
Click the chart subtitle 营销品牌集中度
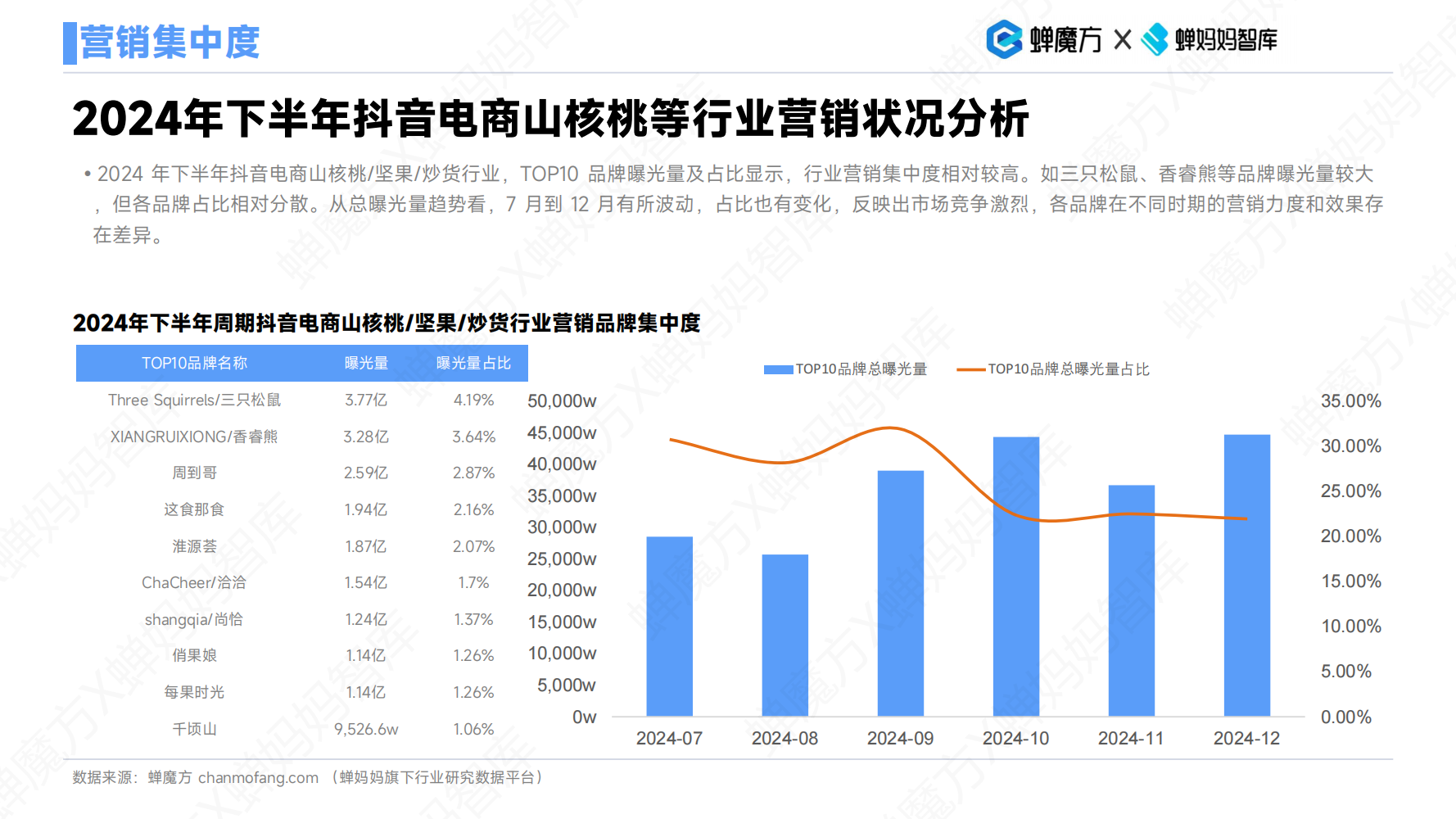626,323
